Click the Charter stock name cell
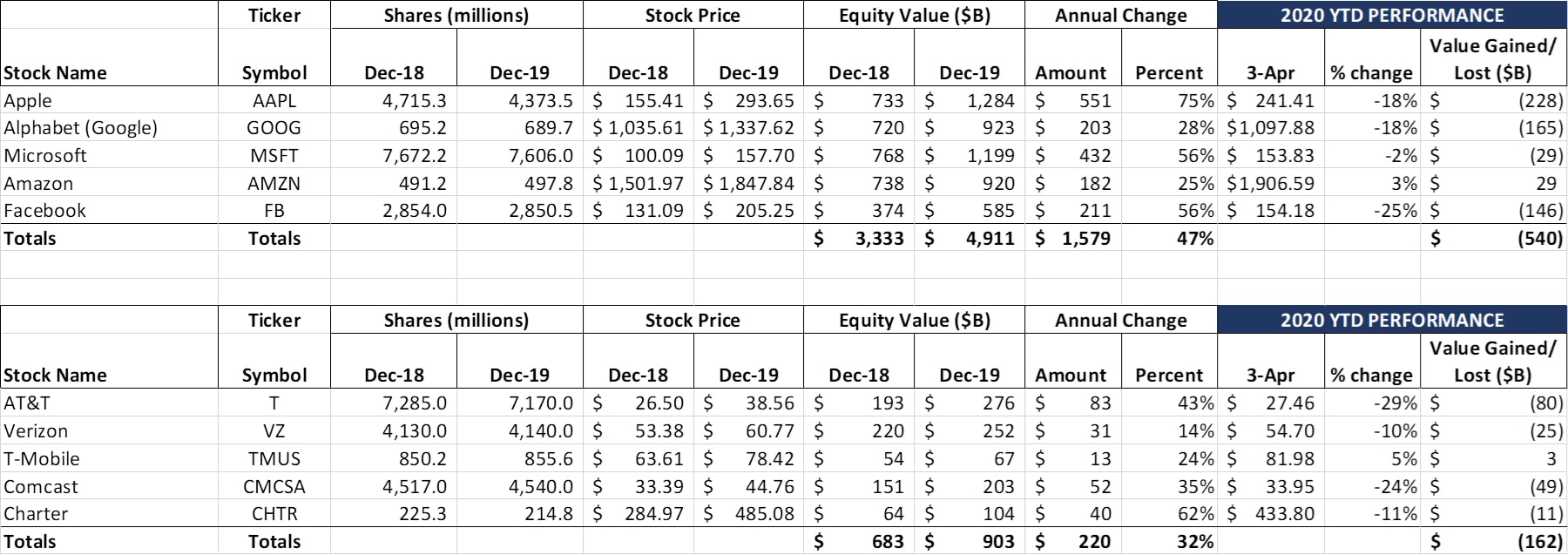 [x=36, y=514]
